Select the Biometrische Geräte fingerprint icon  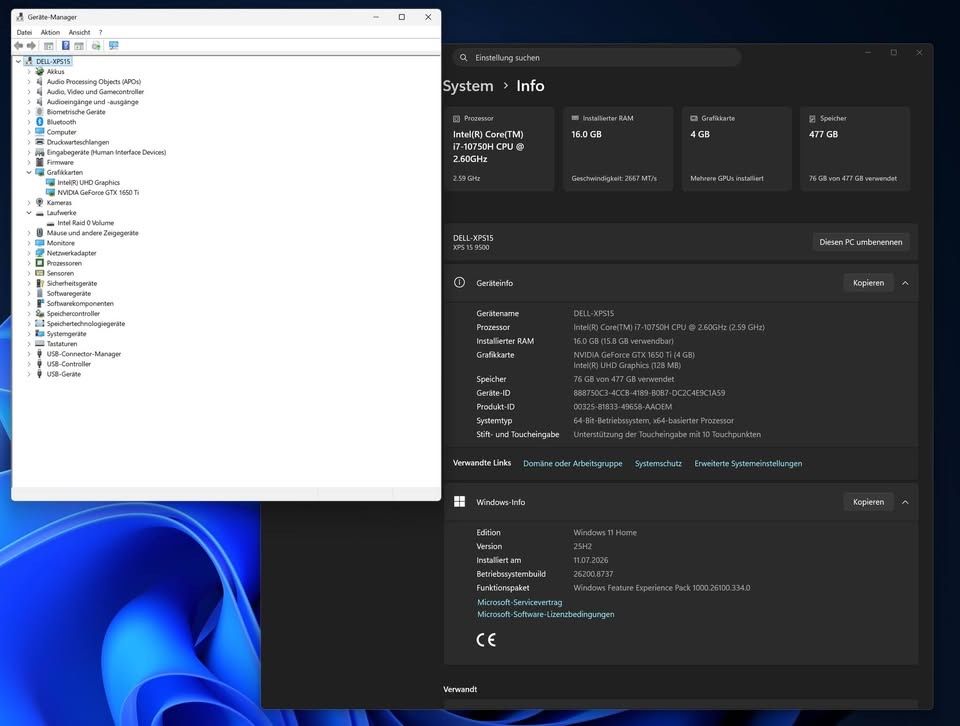pos(40,112)
